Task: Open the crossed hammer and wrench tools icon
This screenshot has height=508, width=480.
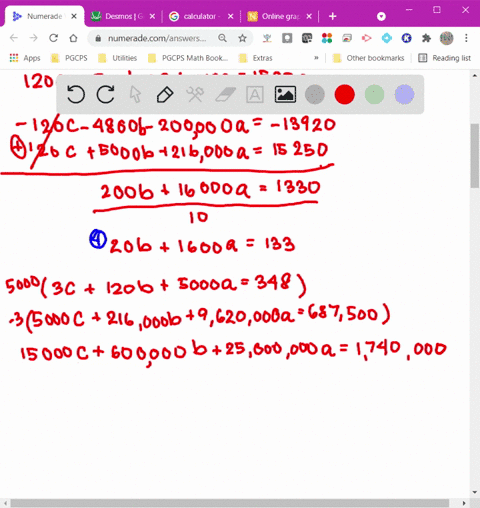Action: [195, 95]
